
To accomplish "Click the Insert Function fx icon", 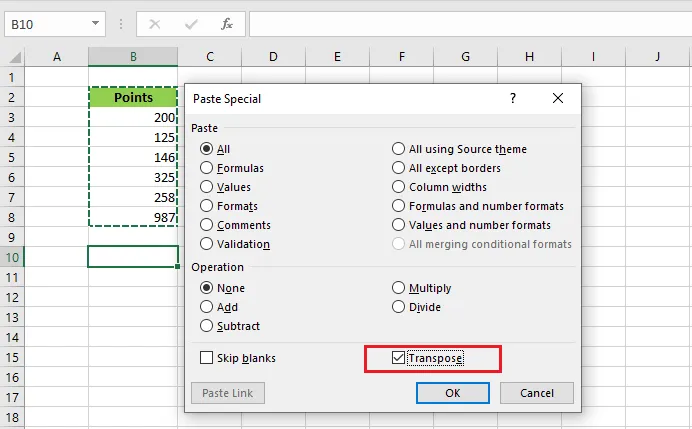I will coord(226,24).
